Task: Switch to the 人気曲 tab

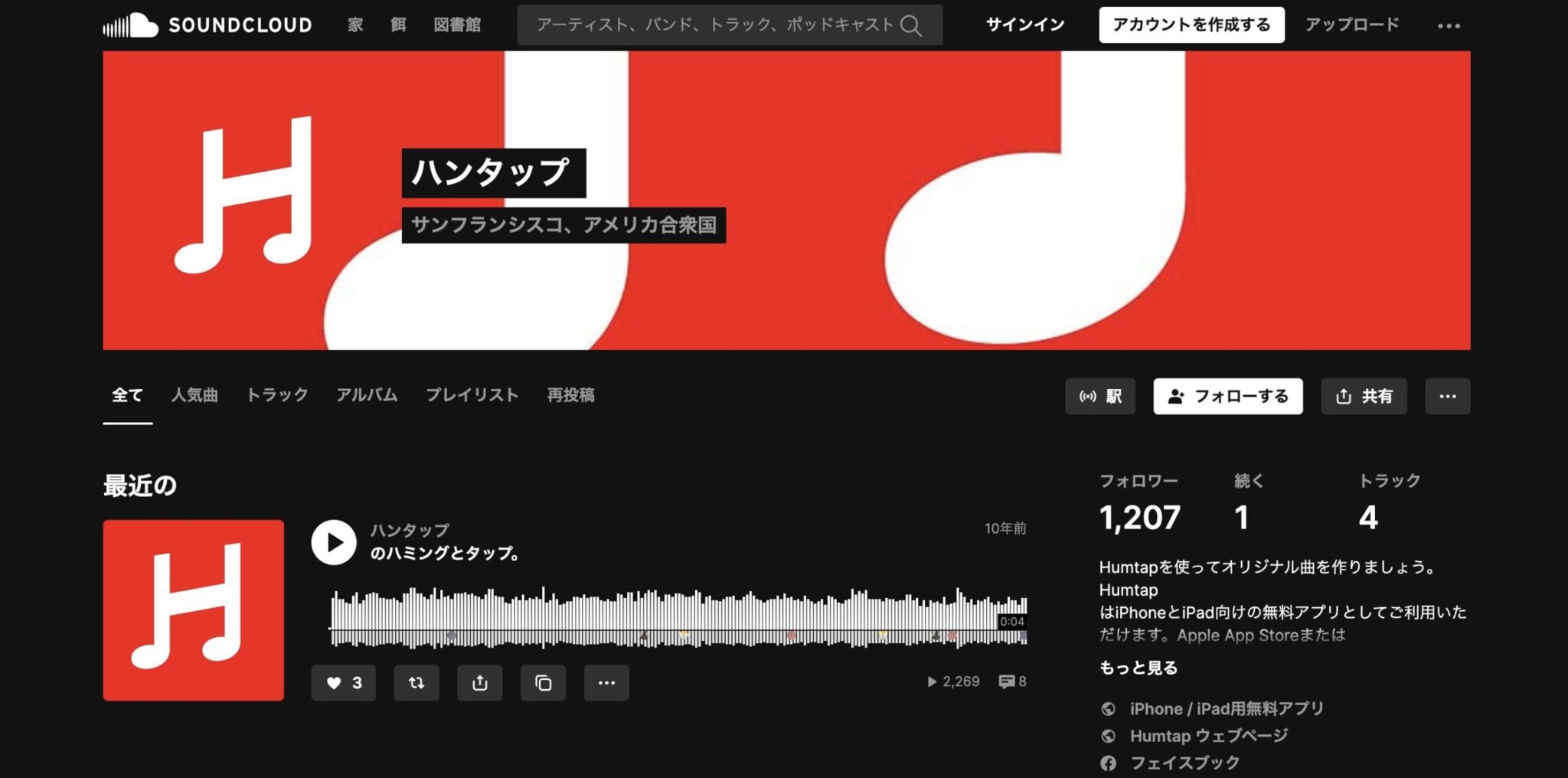Action: coord(194,396)
